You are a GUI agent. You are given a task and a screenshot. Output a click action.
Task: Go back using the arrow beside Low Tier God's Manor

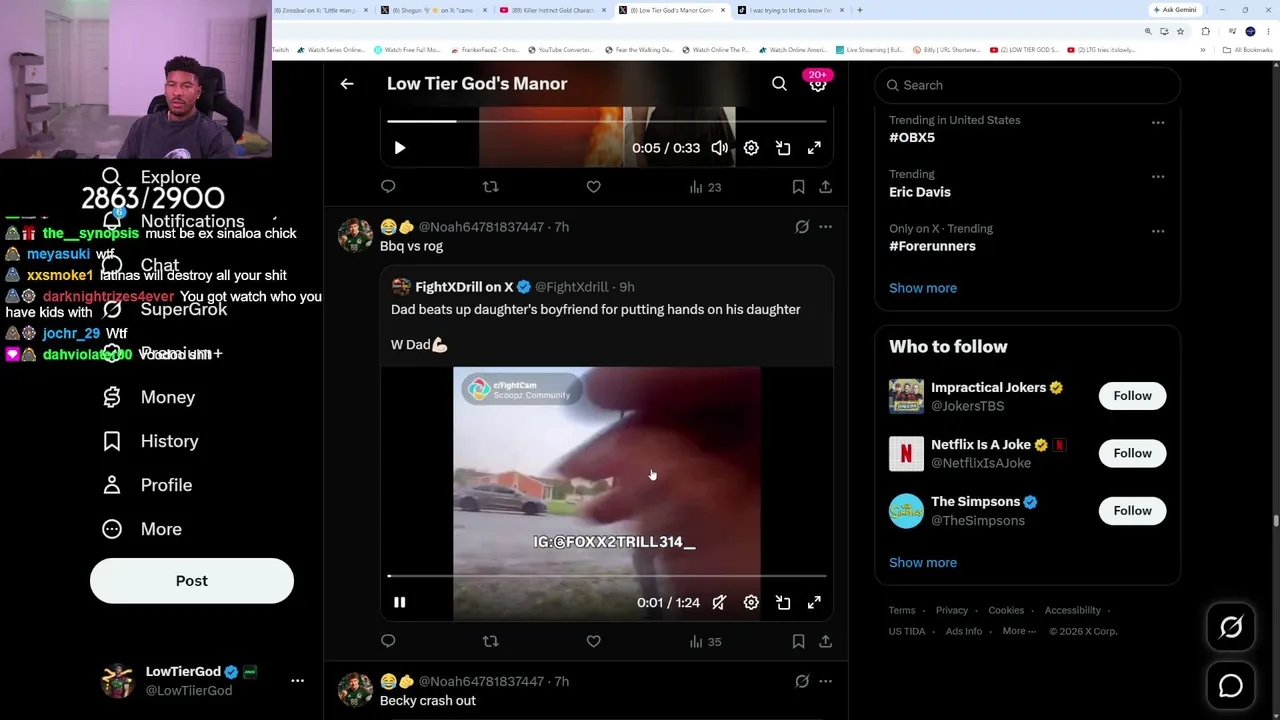(347, 84)
